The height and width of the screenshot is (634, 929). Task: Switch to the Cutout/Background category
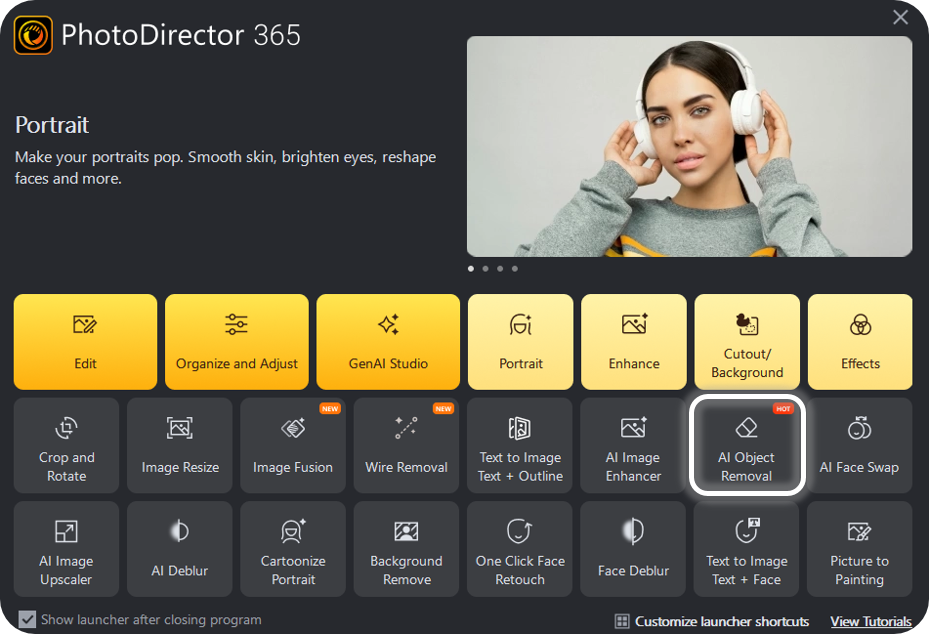[x=747, y=342]
